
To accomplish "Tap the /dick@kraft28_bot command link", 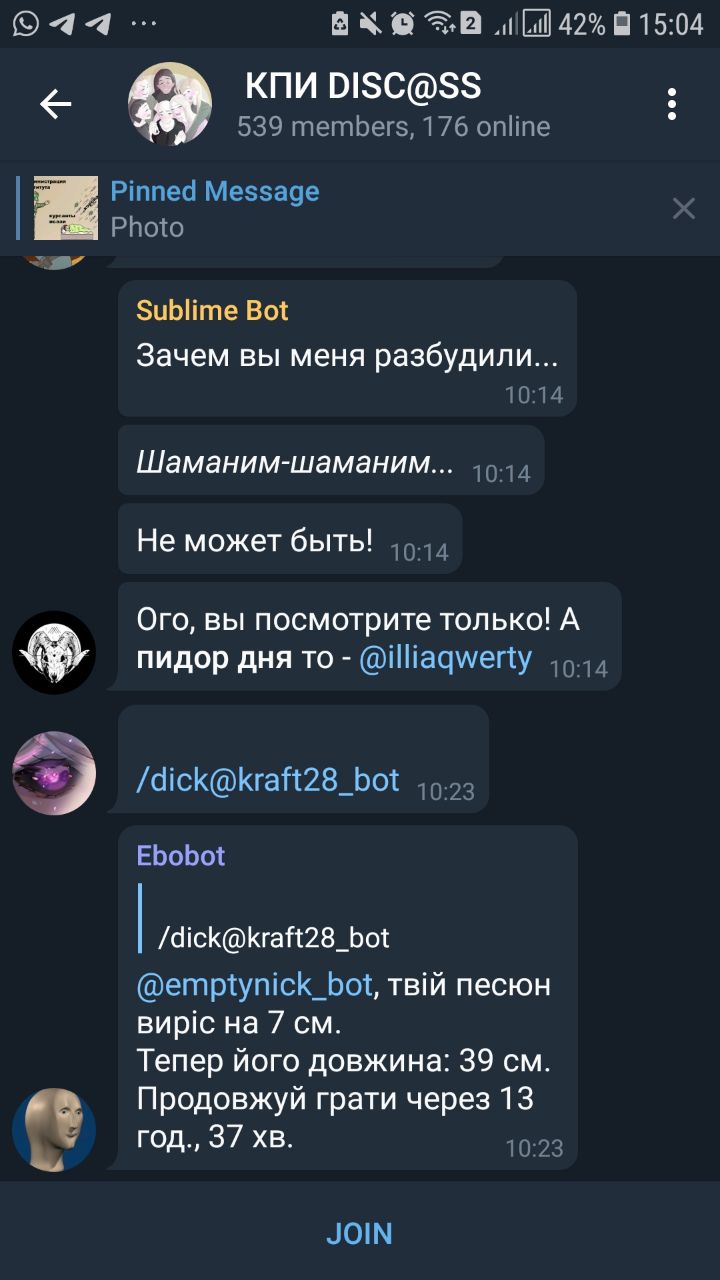I will (x=268, y=780).
